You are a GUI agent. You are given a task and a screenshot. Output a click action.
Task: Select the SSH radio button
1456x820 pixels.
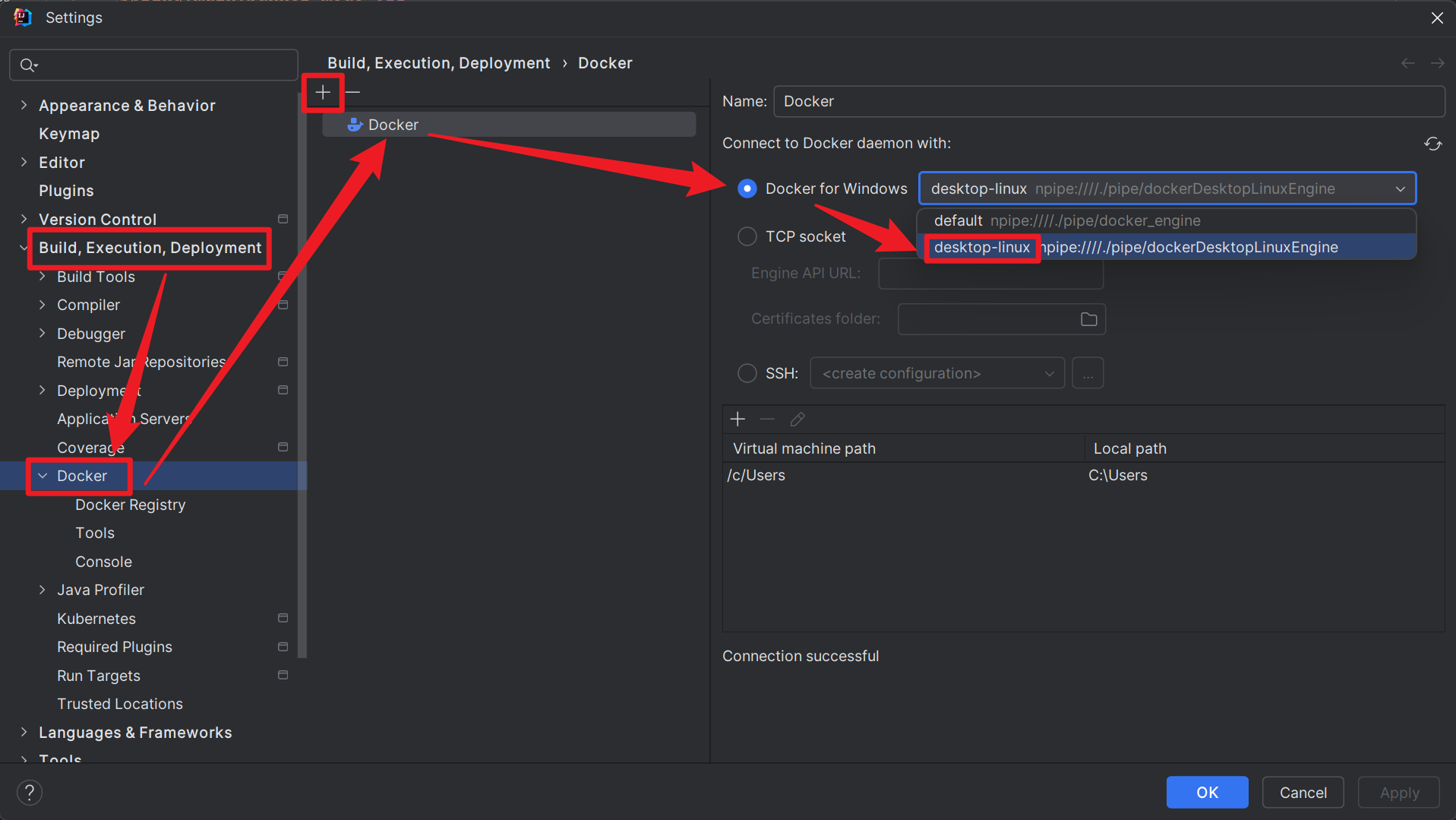tap(747, 373)
